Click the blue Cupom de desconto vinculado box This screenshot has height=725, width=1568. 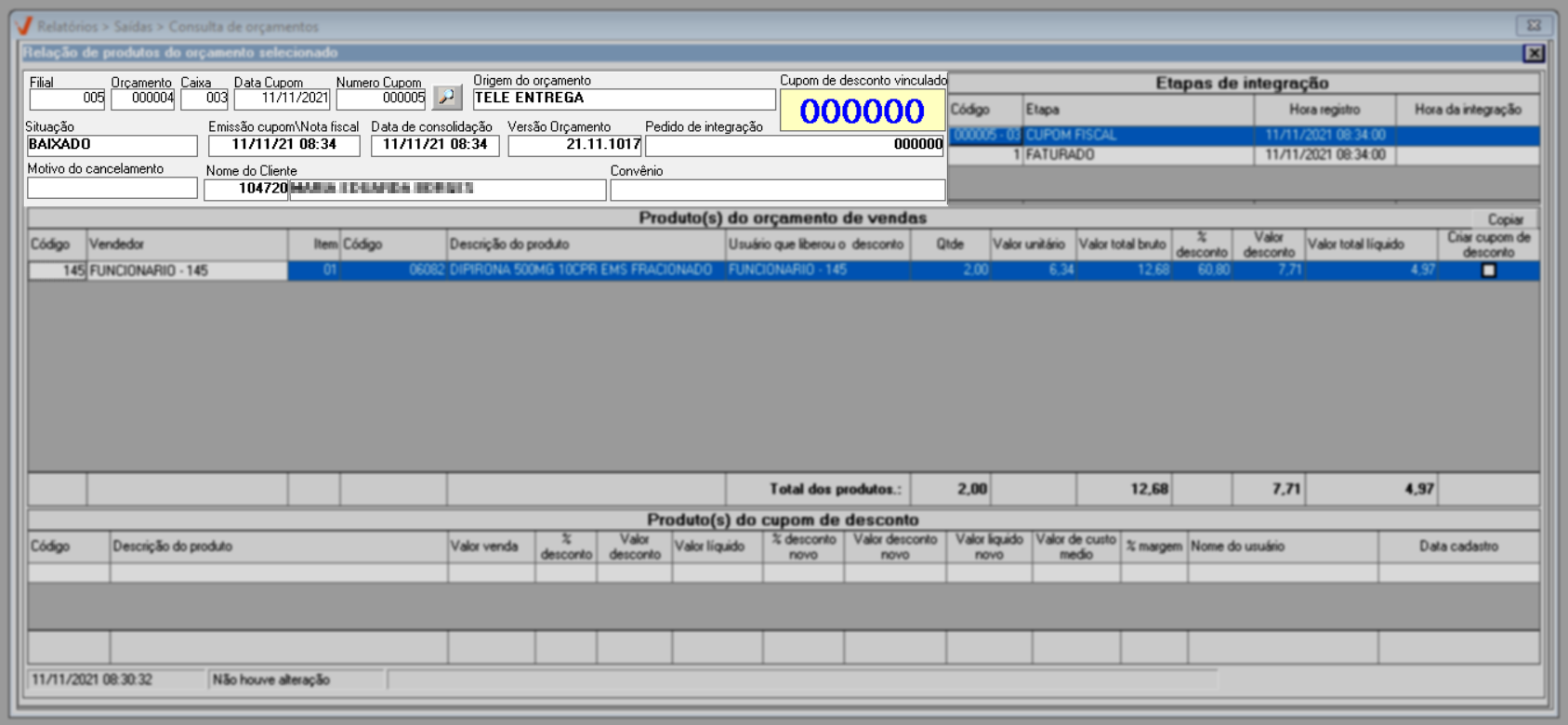(862, 111)
